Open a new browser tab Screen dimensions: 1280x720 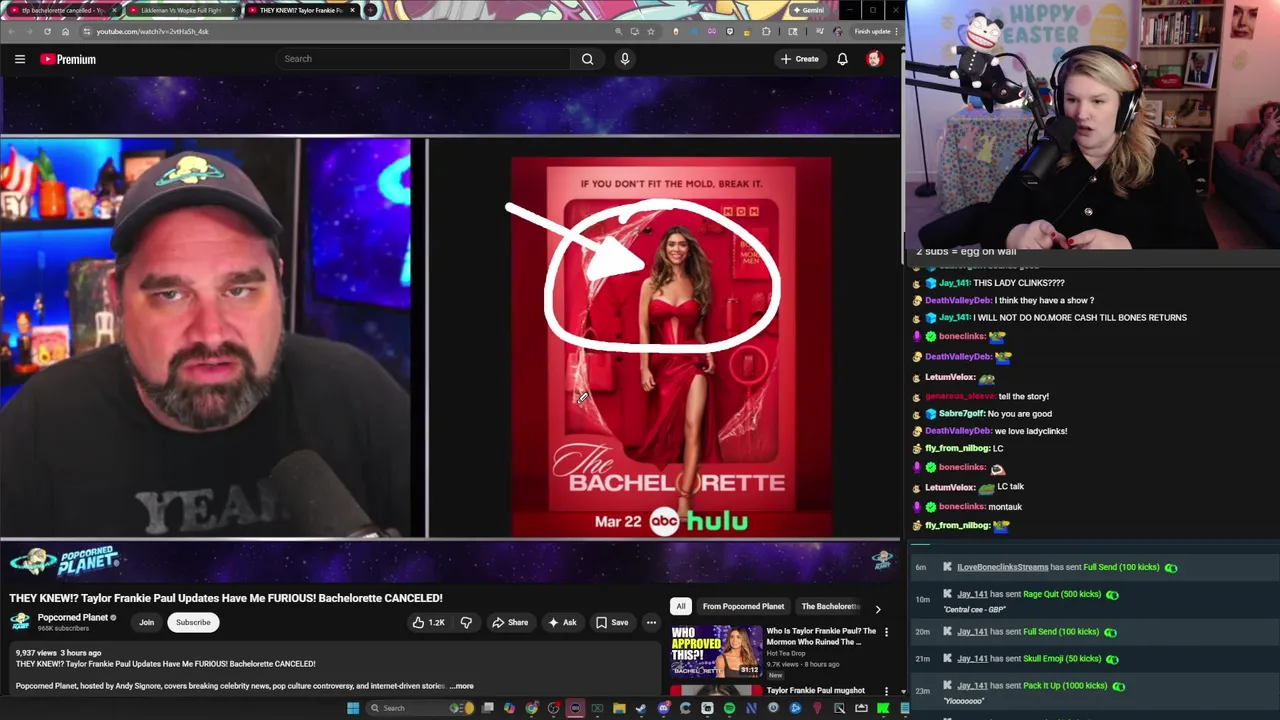(x=371, y=10)
